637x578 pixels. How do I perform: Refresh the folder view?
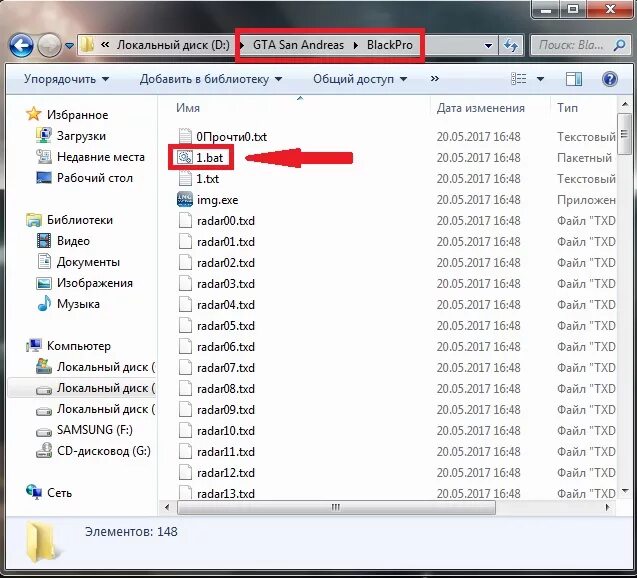511,45
